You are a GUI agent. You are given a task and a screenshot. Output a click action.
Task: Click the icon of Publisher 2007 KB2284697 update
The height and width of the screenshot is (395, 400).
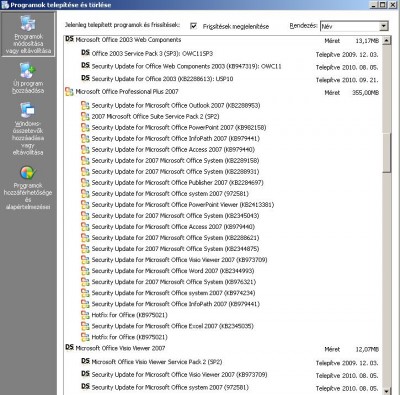[x=85, y=182]
